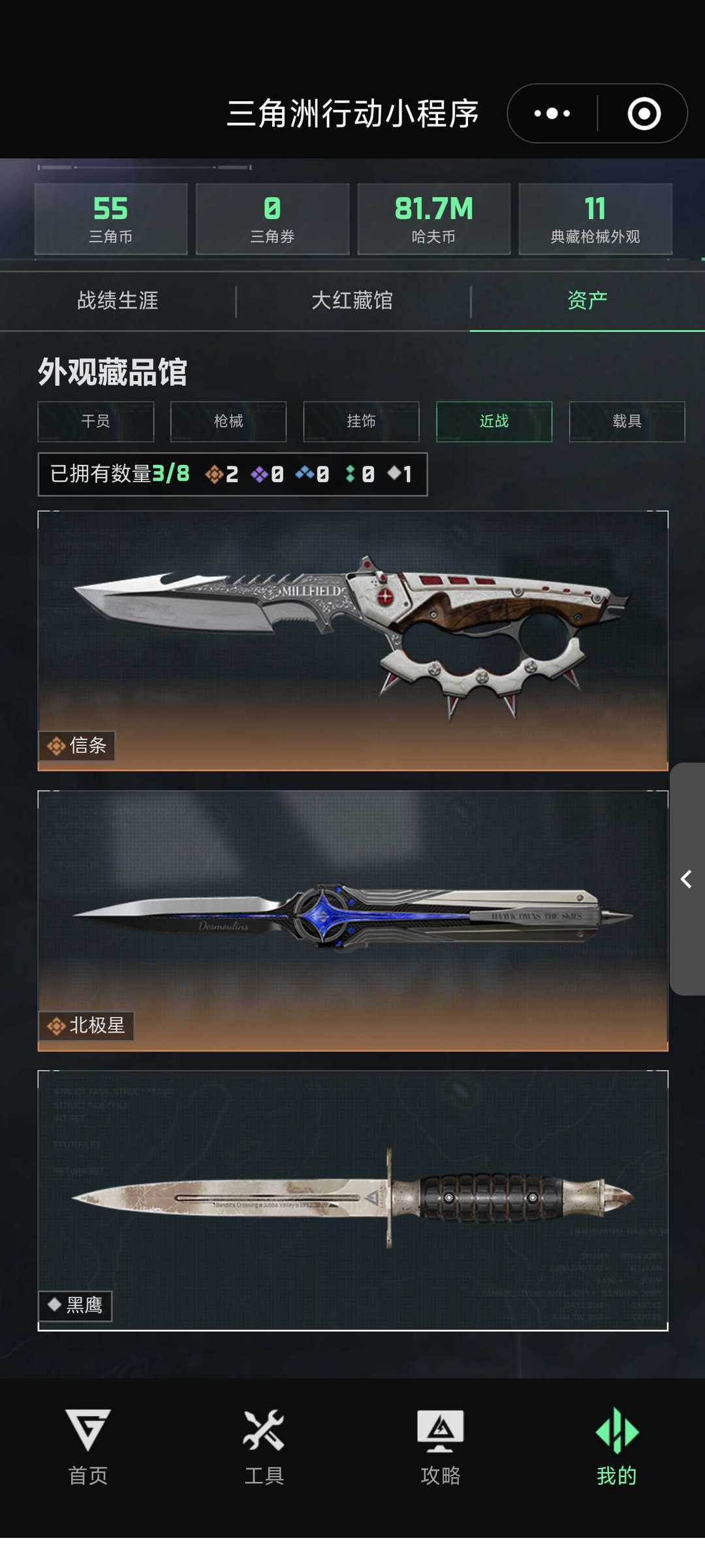Select the 近战 category filter
Viewport: 705px width, 1568px height.
pyautogui.click(x=494, y=421)
